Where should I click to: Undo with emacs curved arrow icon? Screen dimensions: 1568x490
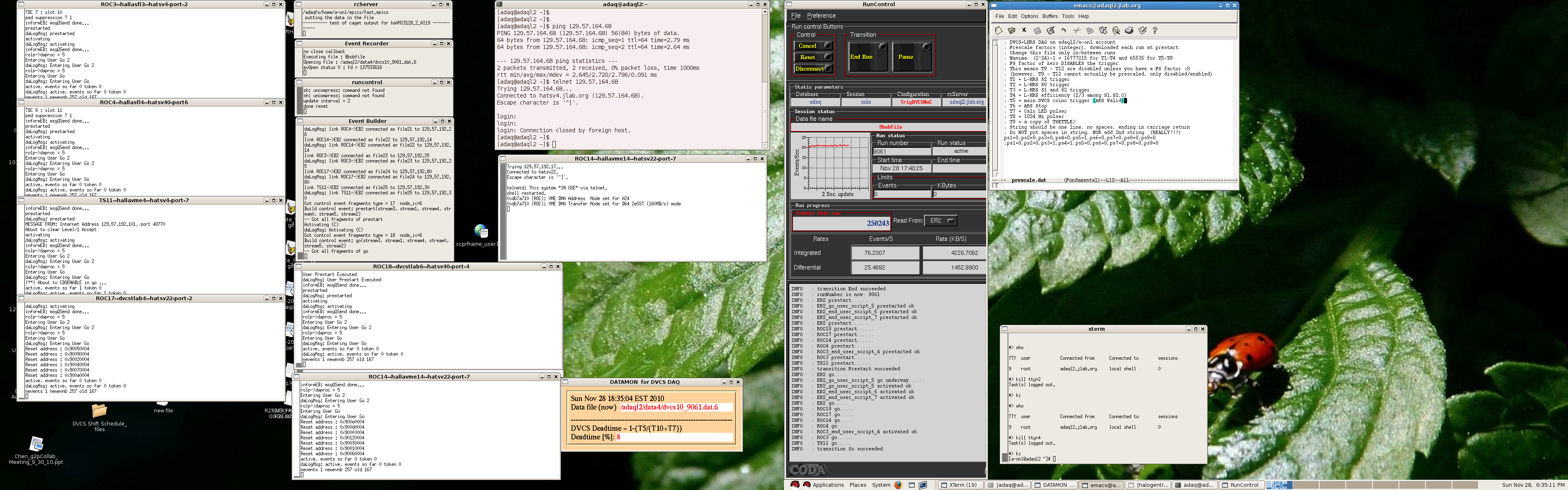click(x=1063, y=31)
